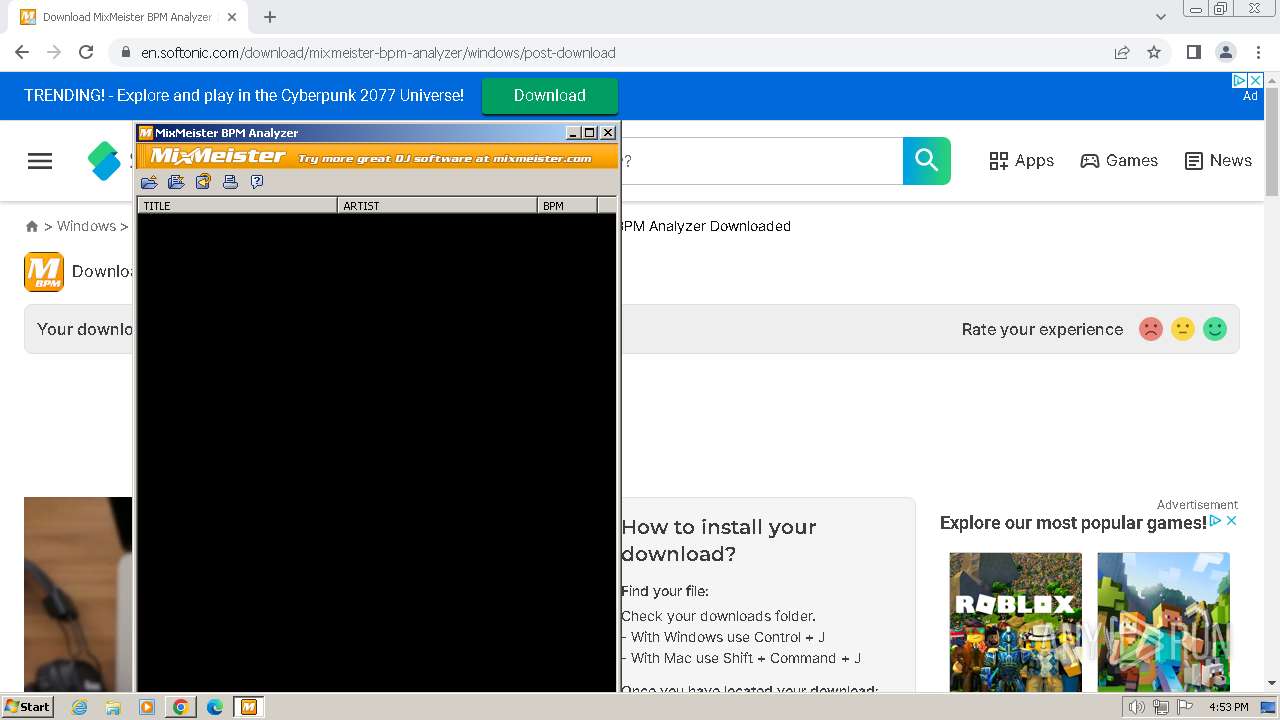Rate experience with yellow neutral face
Image resolution: width=1280 pixels, height=720 pixels.
(x=1183, y=329)
